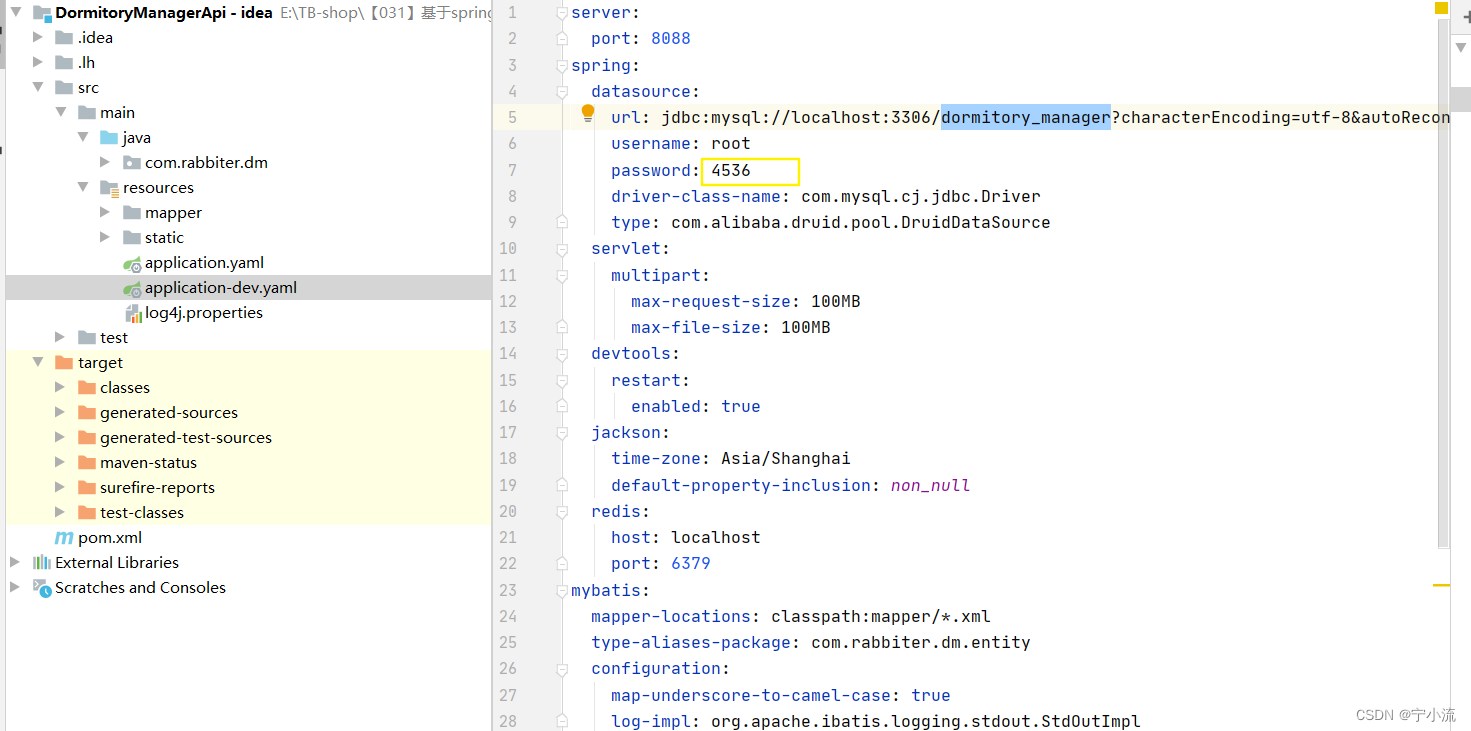Click the username value root

[x=731, y=144]
